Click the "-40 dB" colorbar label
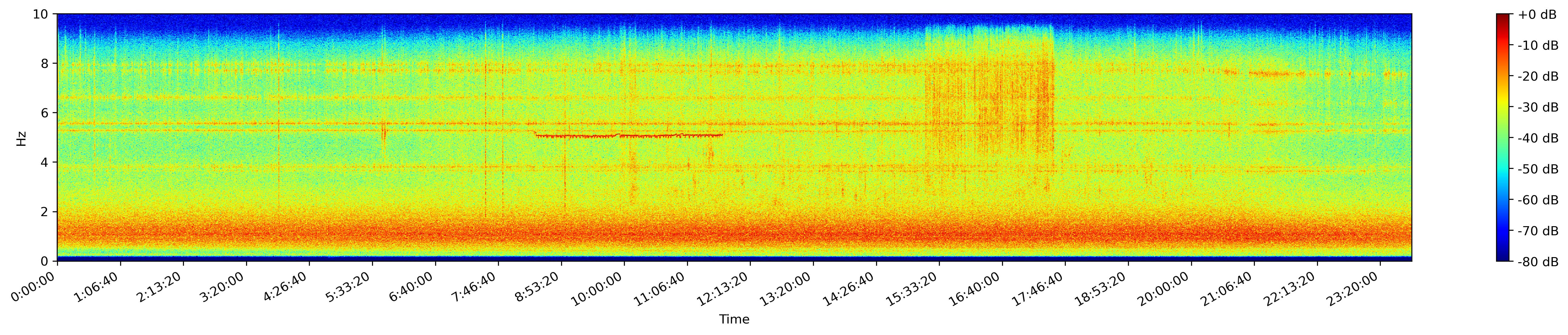Viewport: 1568px width, 335px height. [1538, 138]
